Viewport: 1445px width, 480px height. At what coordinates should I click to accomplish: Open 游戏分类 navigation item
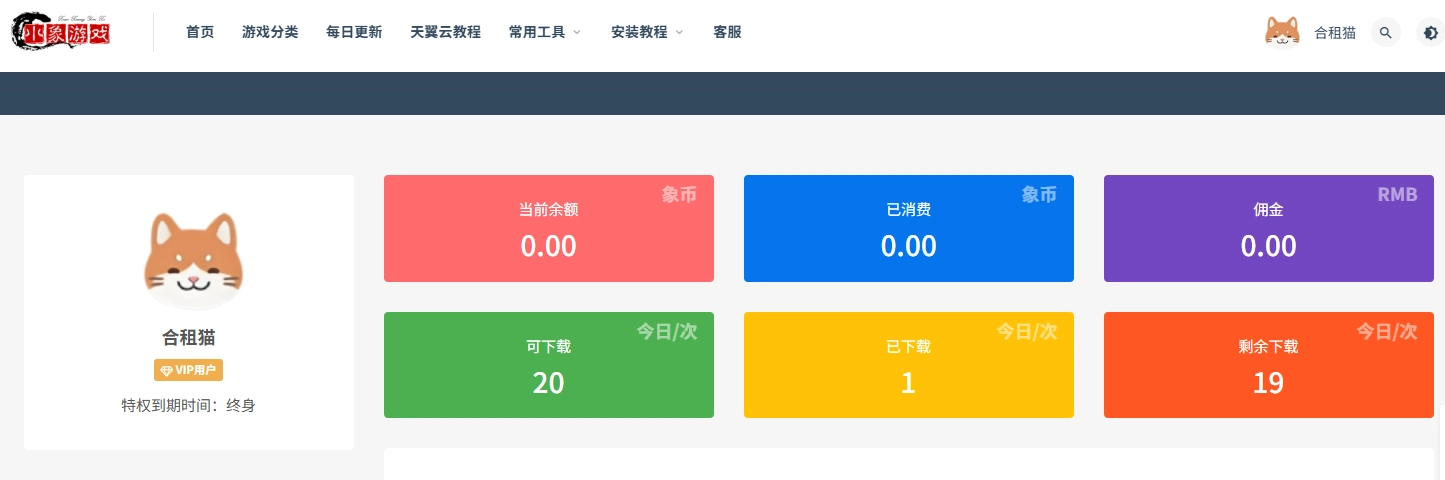270,32
